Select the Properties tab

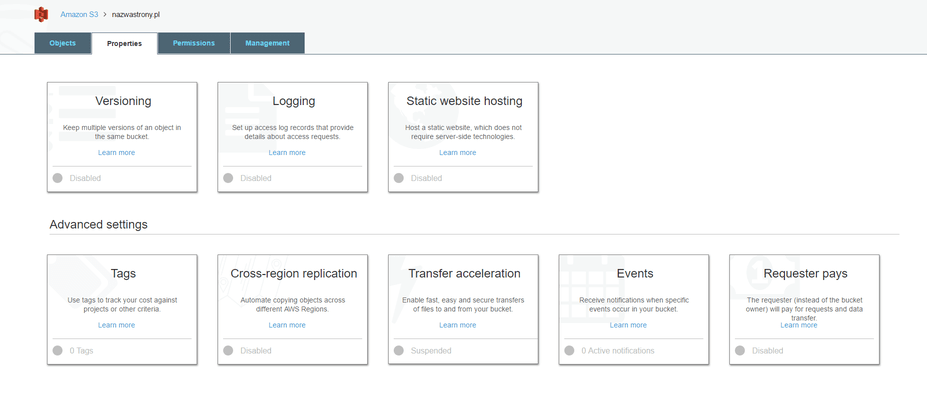(125, 43)
